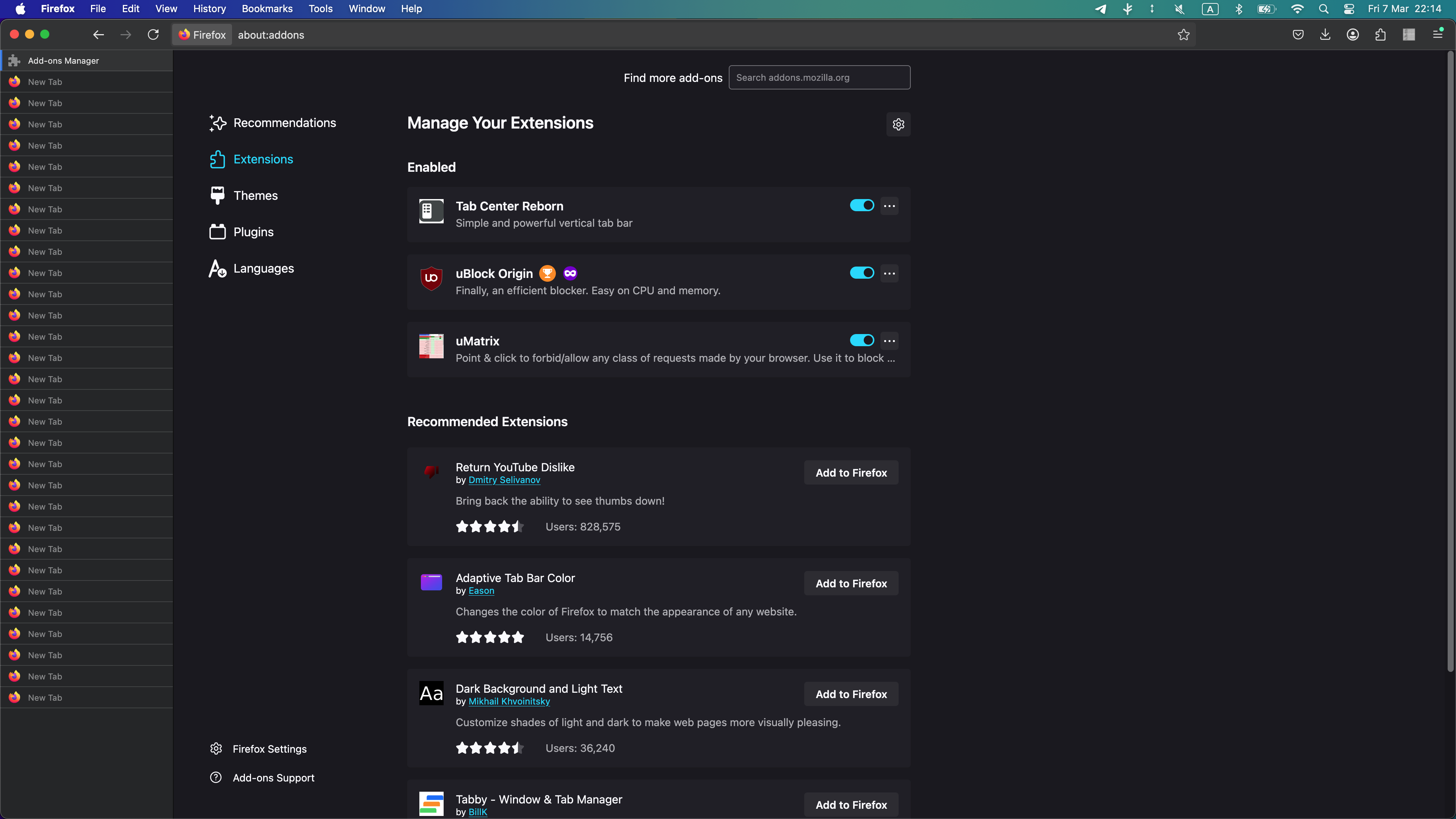Select the Recommendations category
The height and width of the screenshot is (819, 1456).
[x=273, y=123]
